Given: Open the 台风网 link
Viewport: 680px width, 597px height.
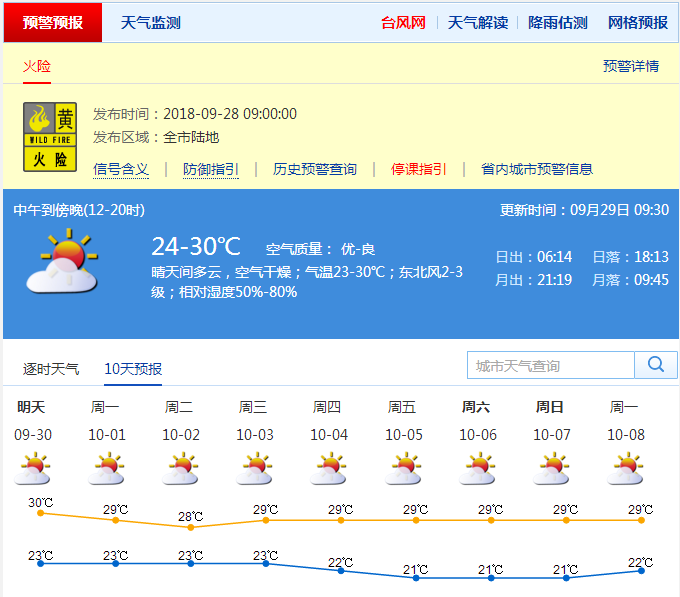Looking at the screenshot, I should click(x=403, y=22).
